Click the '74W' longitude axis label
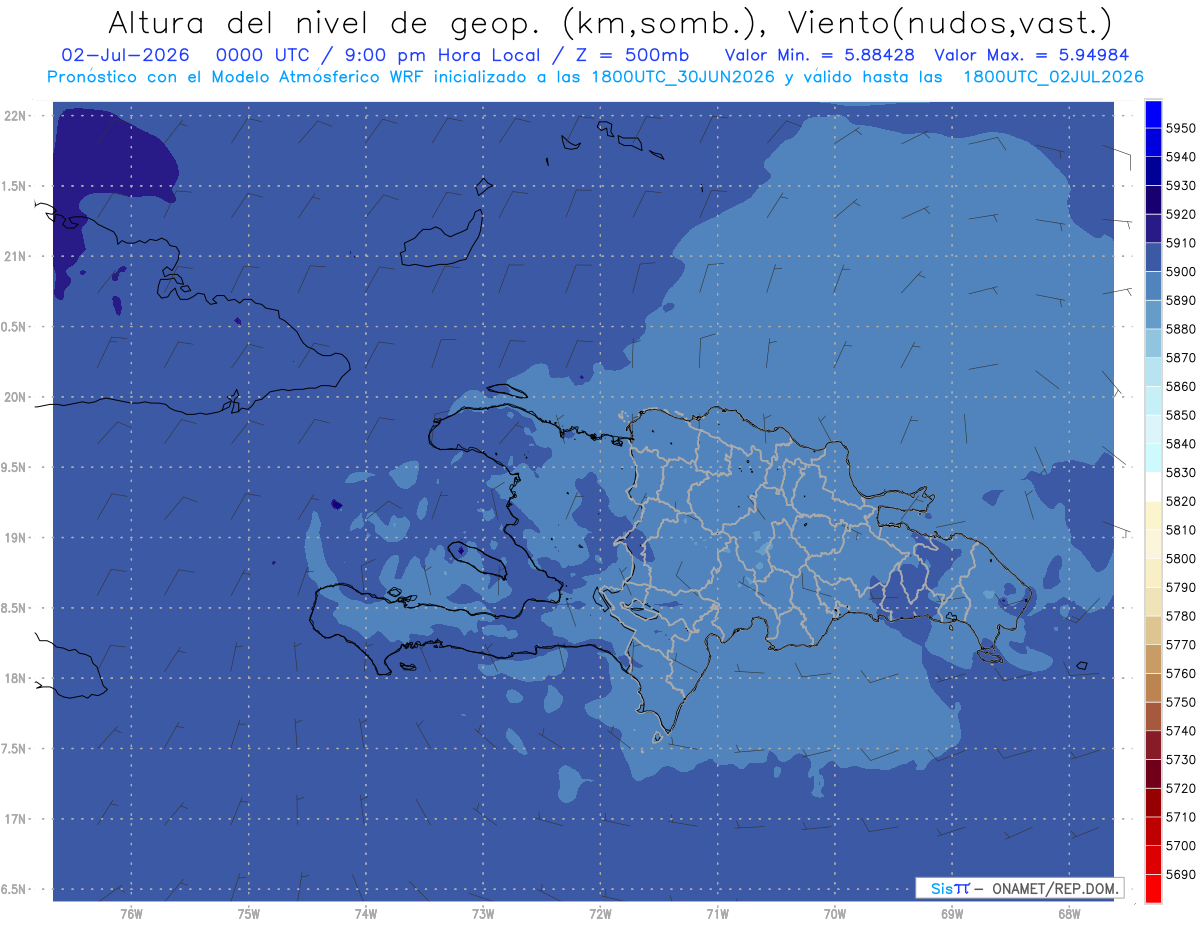The height and width of the screenshot is (927, 1200). (366, 913)
